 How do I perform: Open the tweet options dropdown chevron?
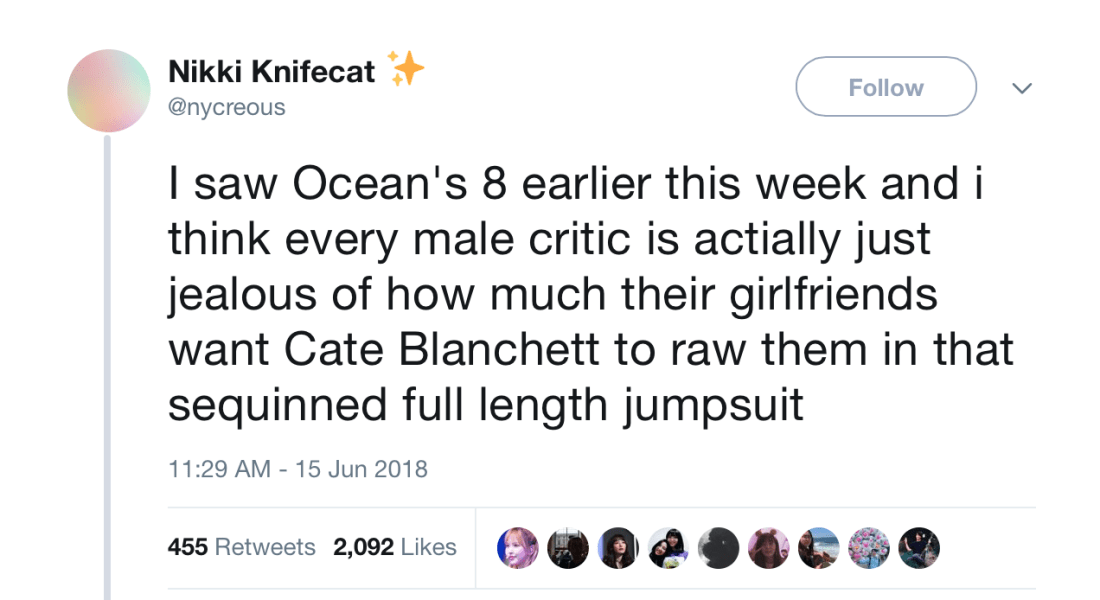(x=1021, y=88)
